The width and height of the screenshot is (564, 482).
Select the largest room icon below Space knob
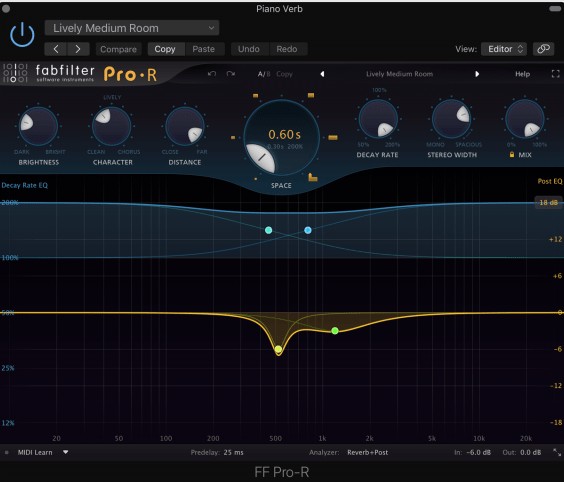pos(313,177)
